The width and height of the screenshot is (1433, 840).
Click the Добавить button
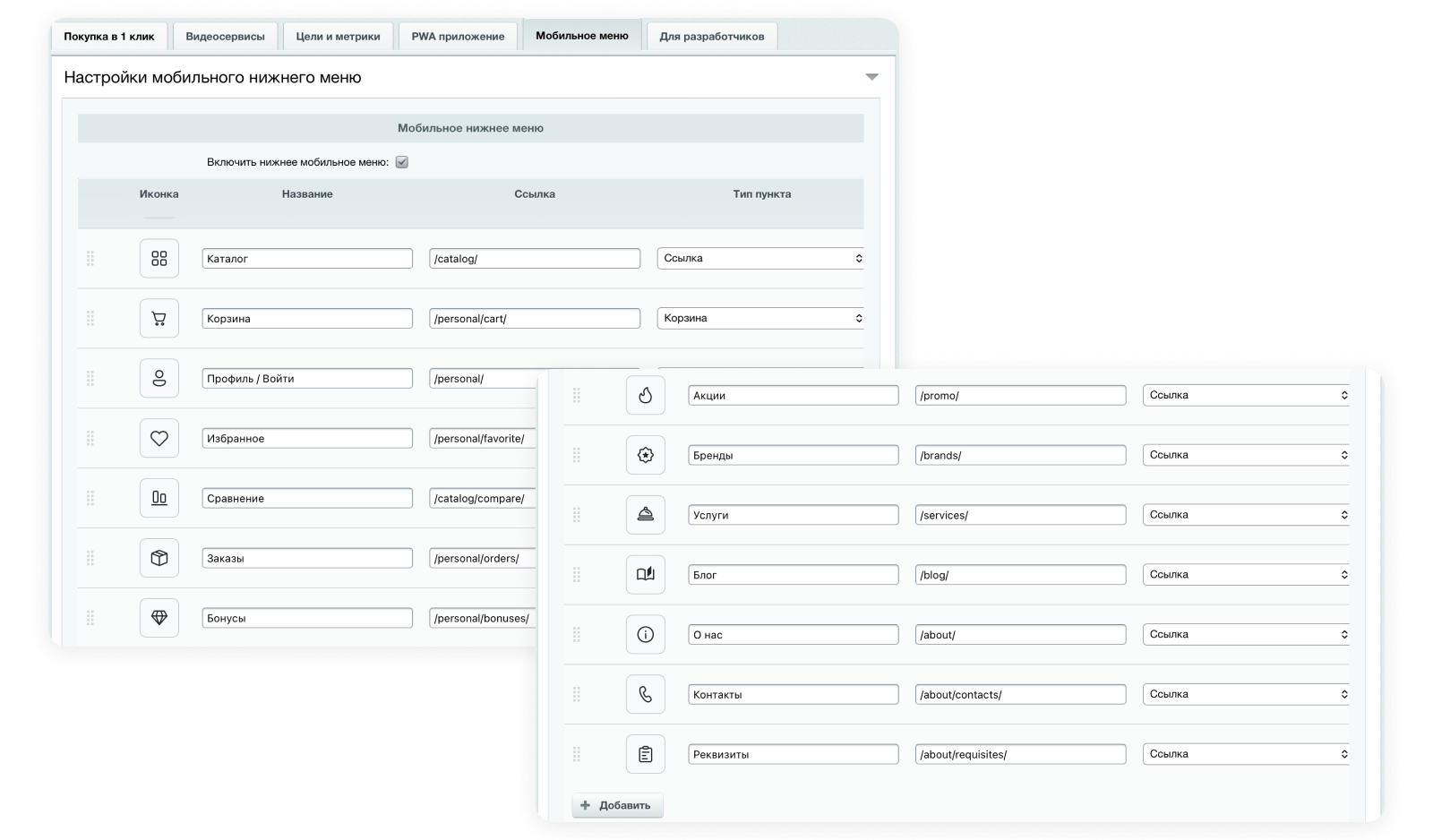point(617,805)
